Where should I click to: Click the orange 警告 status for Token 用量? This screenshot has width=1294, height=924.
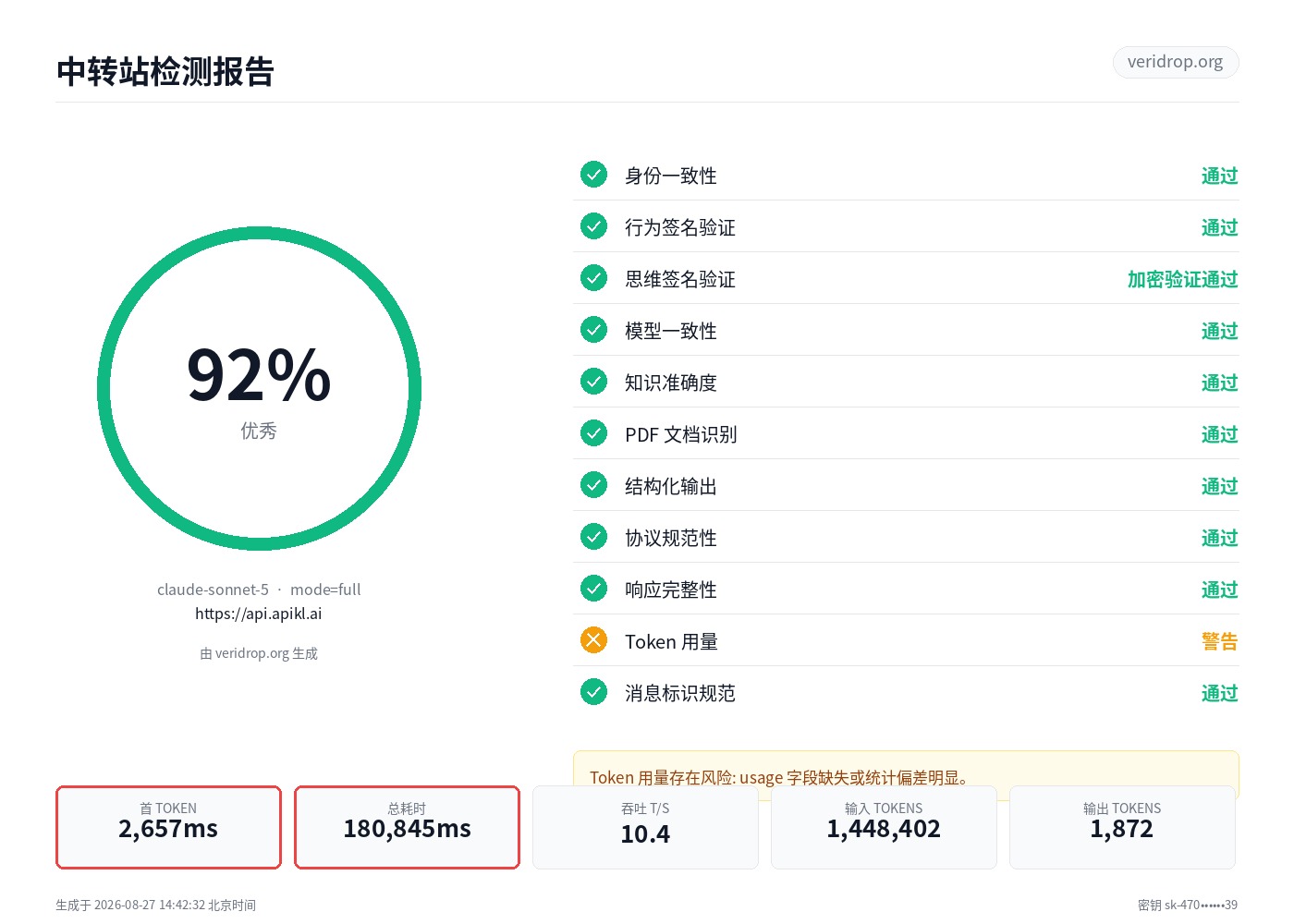(1219, 641)
